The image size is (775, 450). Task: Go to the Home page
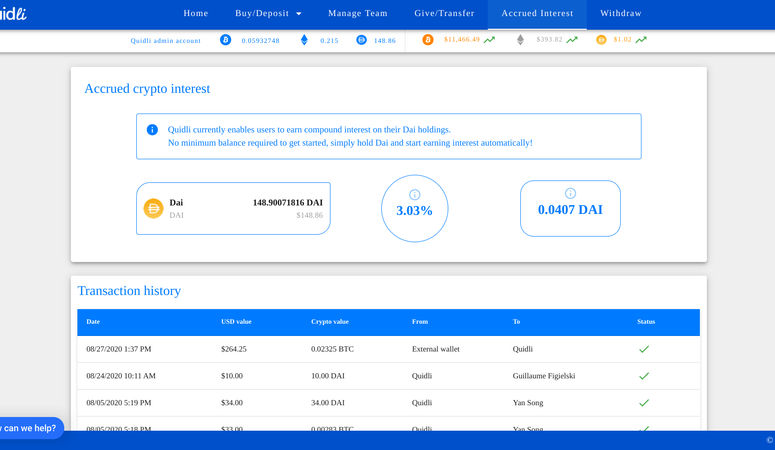pos(196,13)
